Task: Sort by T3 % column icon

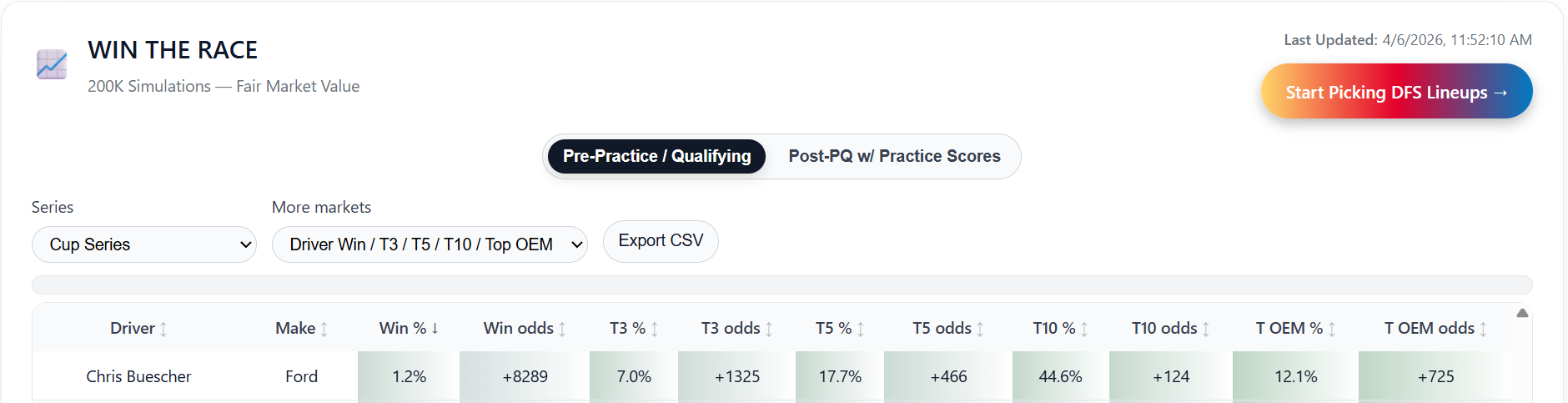Action: click(655, 330)
